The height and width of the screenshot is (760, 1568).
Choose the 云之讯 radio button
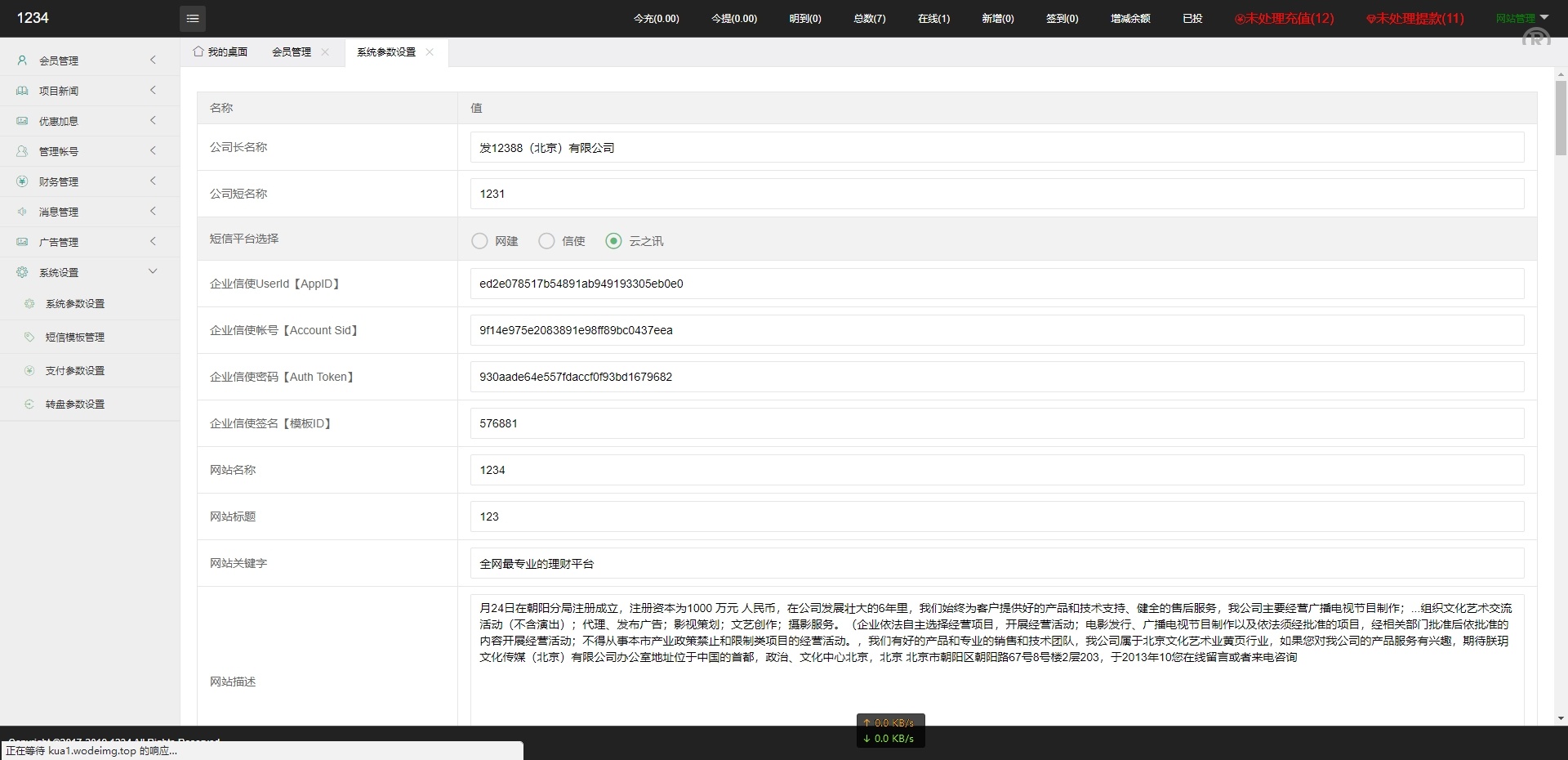613,241
